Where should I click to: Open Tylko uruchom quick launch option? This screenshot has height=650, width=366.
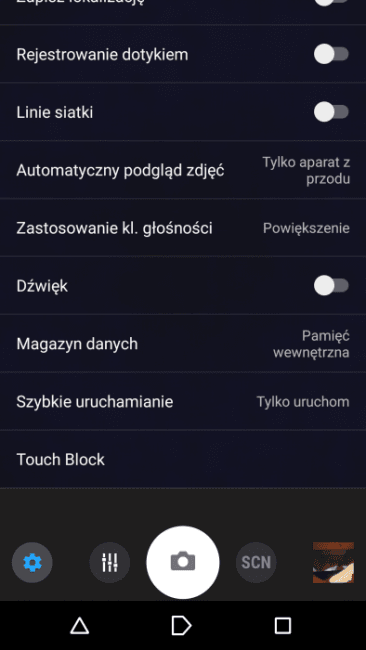303,402
